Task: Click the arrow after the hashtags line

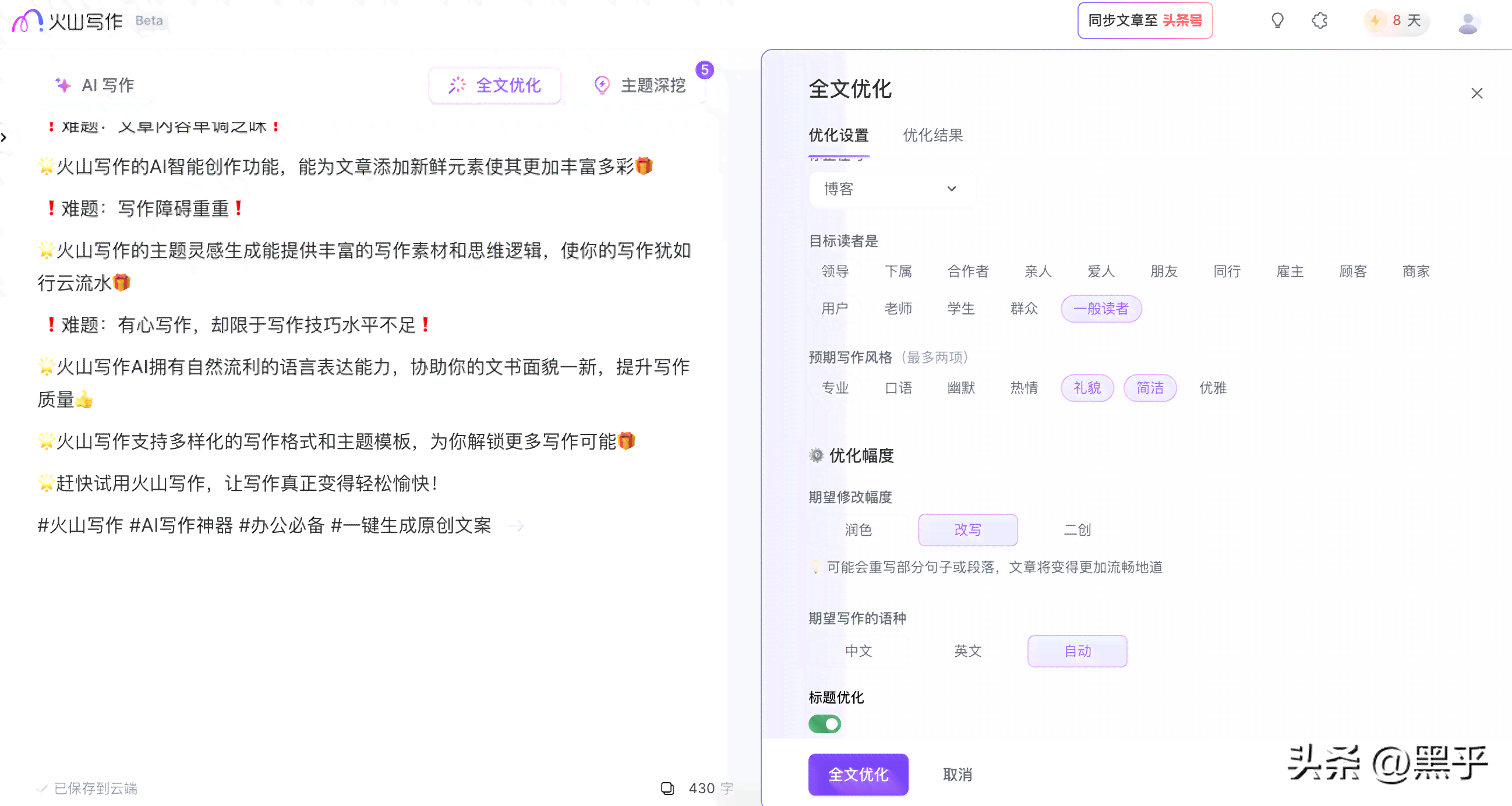Action: tap(516, 525)
